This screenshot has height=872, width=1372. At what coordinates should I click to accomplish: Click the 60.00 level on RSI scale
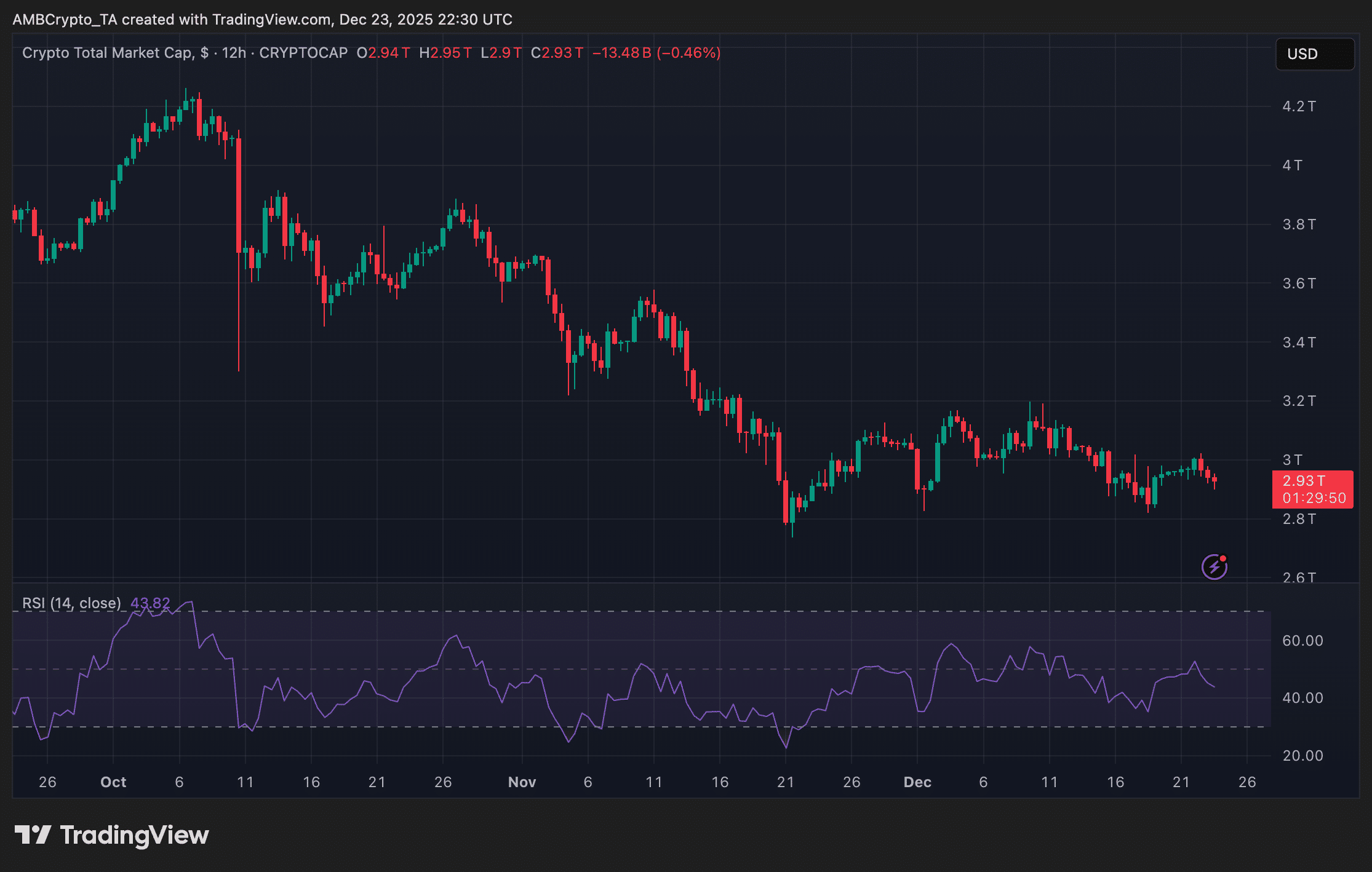tap(1302, 641)
